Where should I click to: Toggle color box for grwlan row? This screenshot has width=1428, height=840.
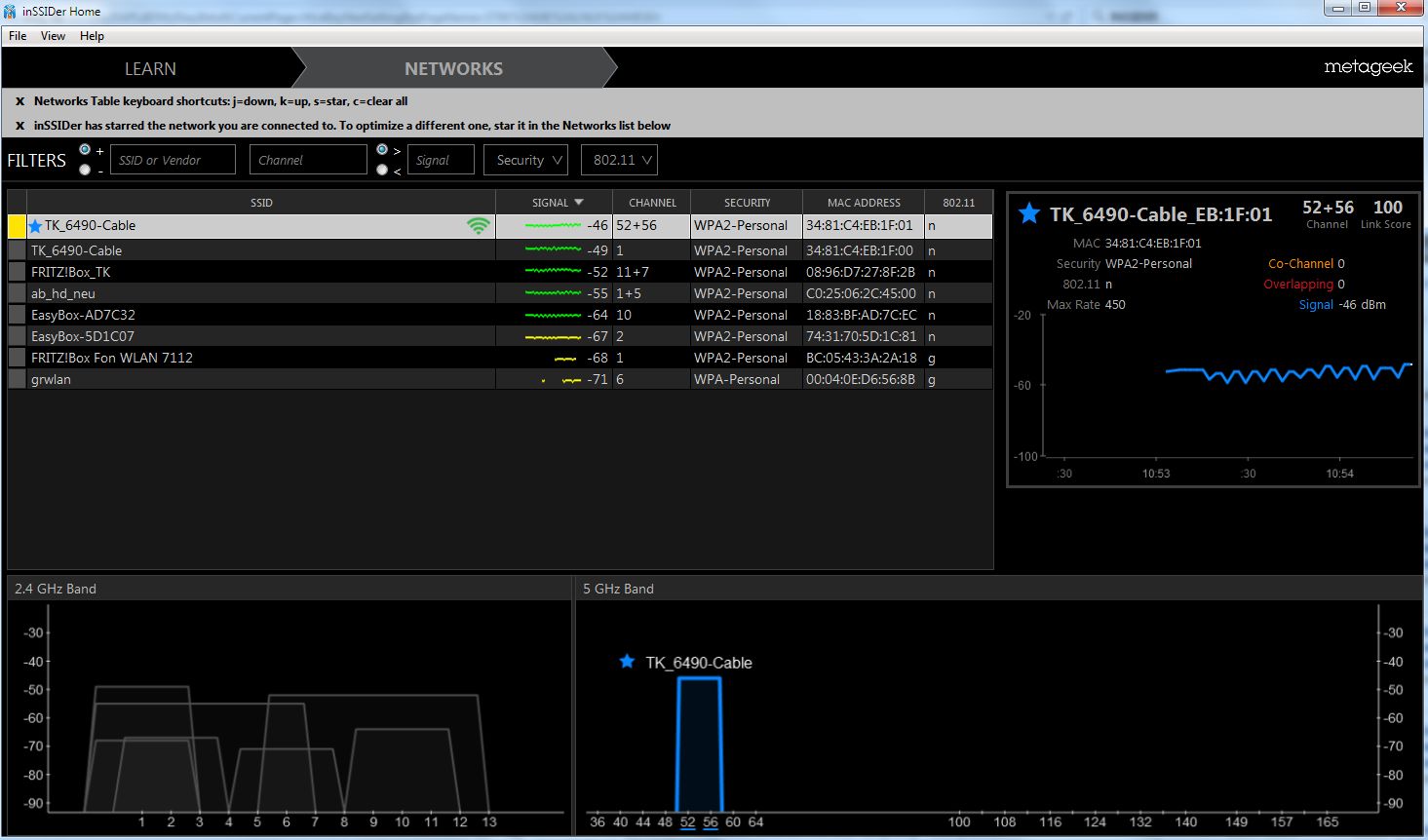(18, 379)
